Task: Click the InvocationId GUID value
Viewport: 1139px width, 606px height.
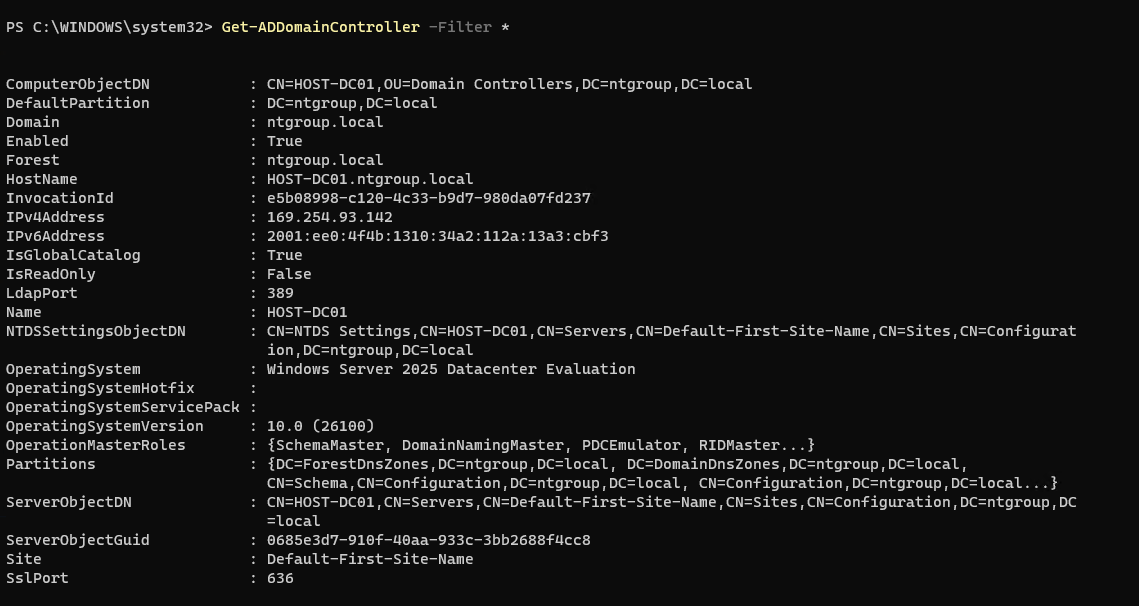Action: (428, 198)
